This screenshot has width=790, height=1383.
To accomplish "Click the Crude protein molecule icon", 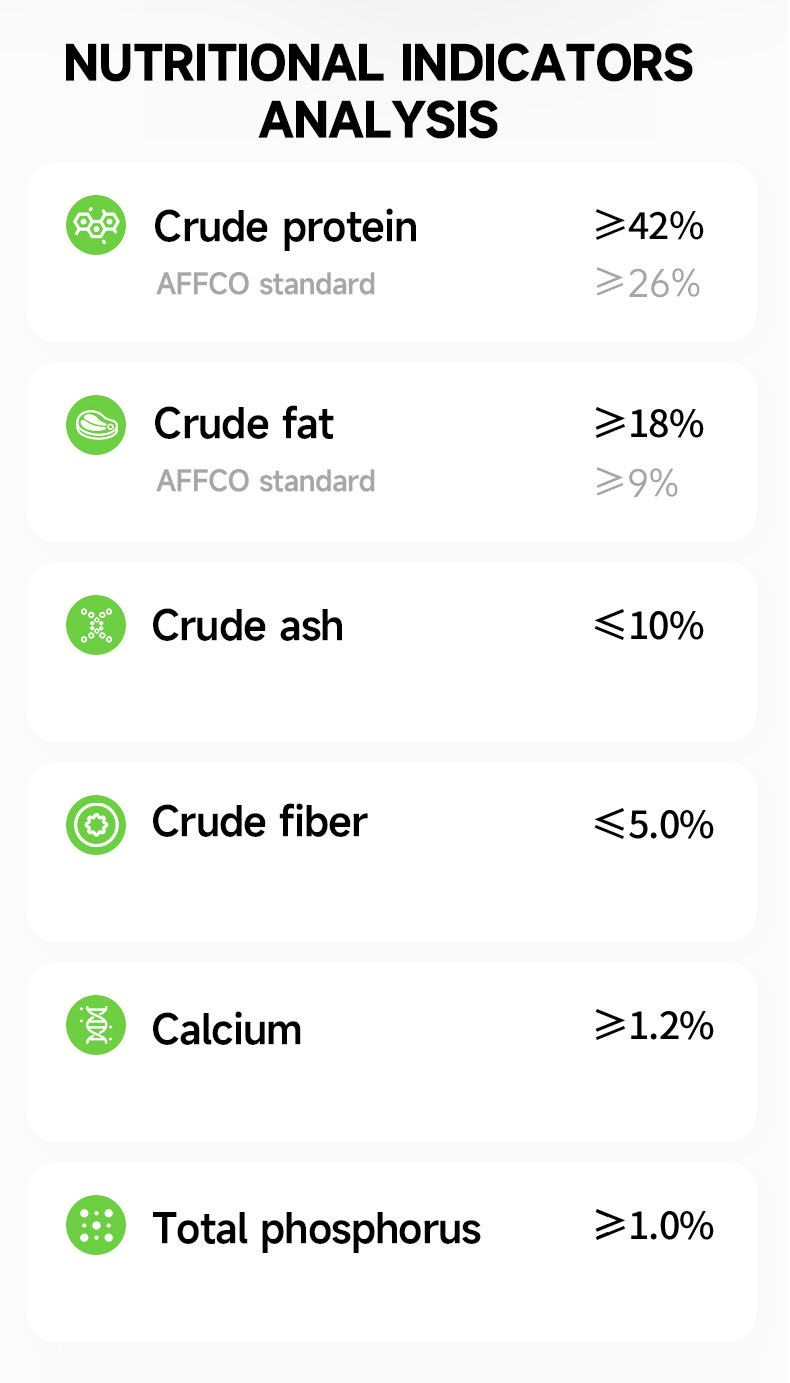I will [96, 225].
